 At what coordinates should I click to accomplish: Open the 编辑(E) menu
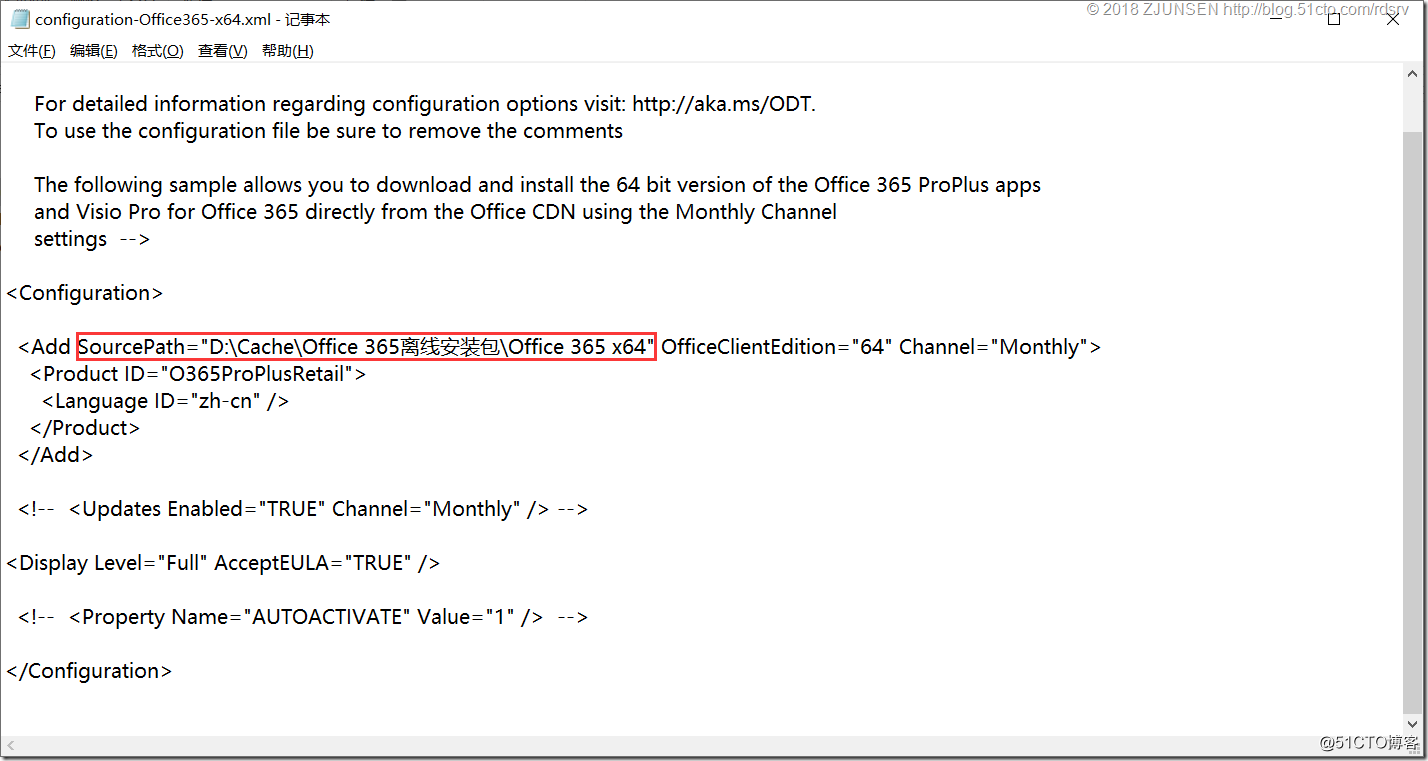[x=94, y=51]
